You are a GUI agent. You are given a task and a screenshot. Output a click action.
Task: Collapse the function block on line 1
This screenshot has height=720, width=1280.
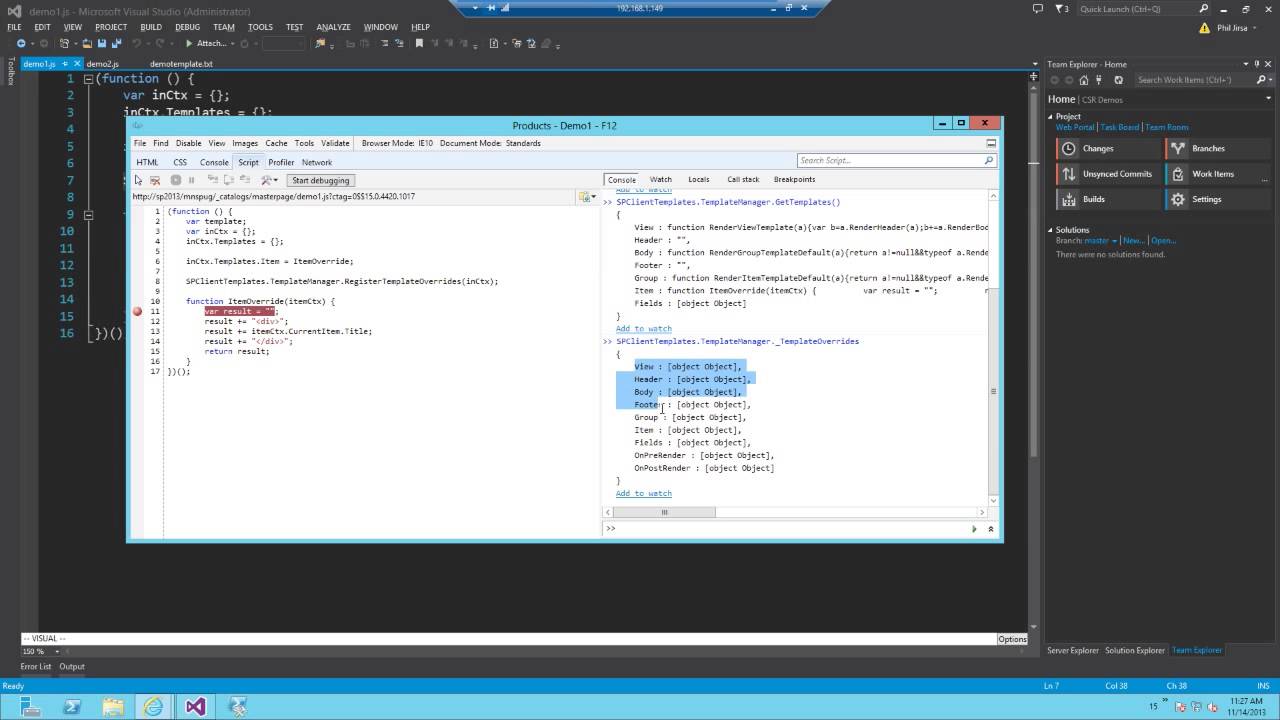coord(88,79)
